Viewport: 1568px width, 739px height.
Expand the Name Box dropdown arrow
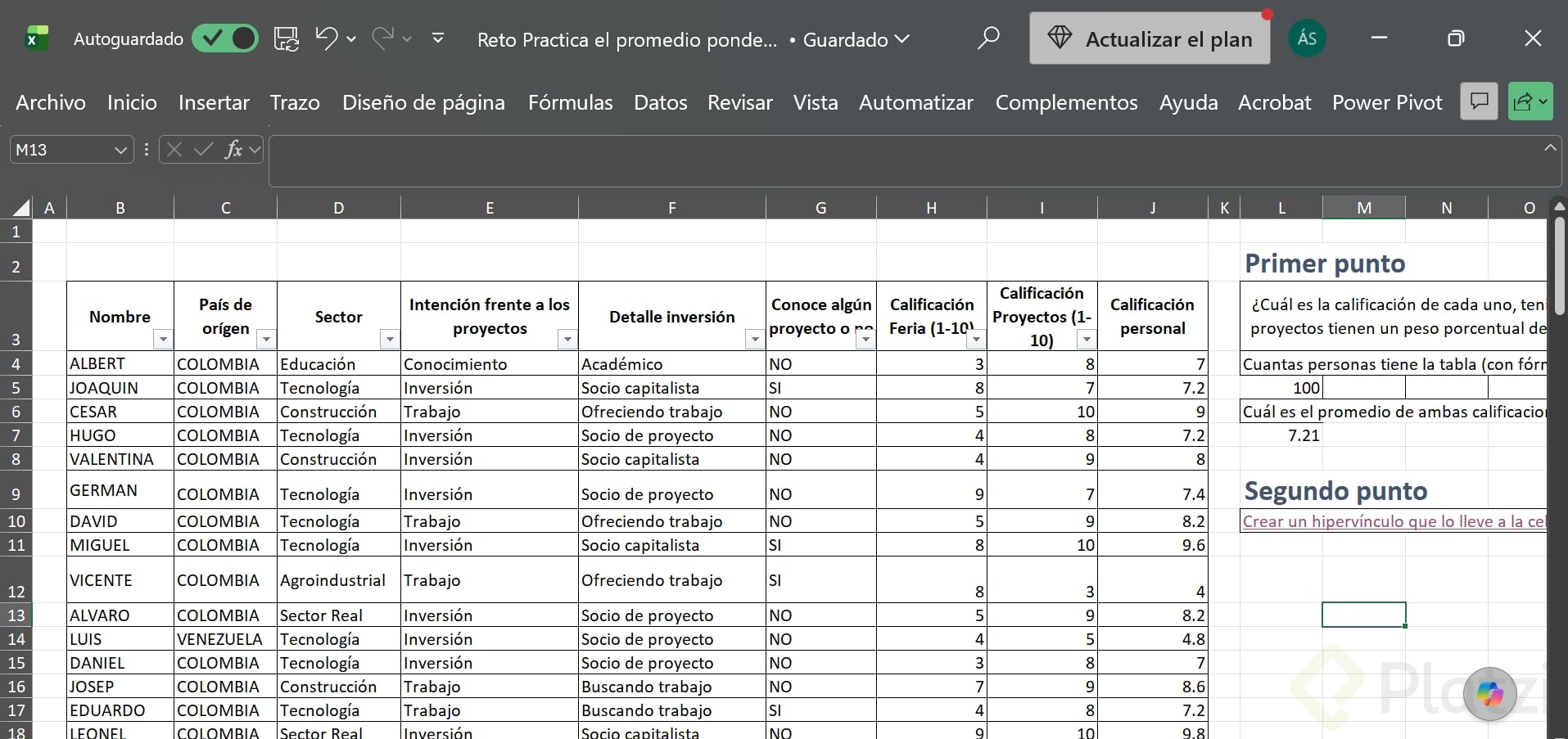click(120, 150)
